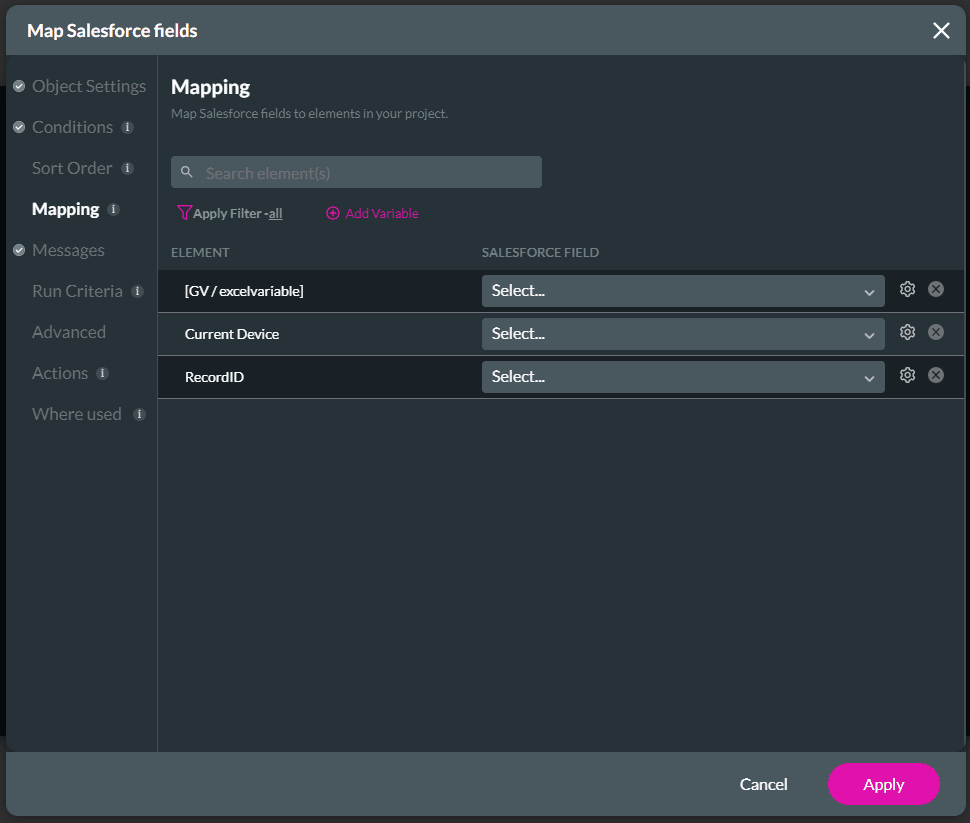Open Salesforce field dropdown for RecordID
The image size is (970, 823).
tap(683, 376)
